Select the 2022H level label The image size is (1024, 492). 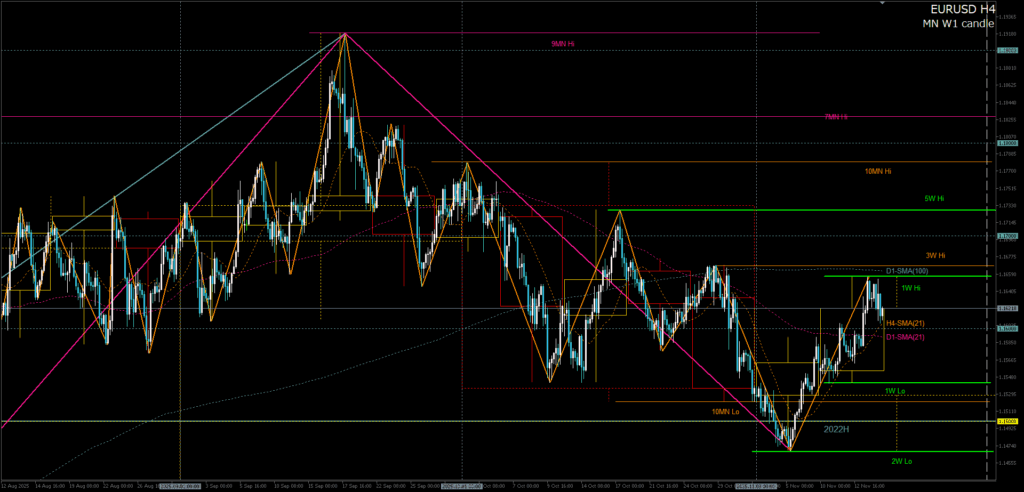pos(837,428)
